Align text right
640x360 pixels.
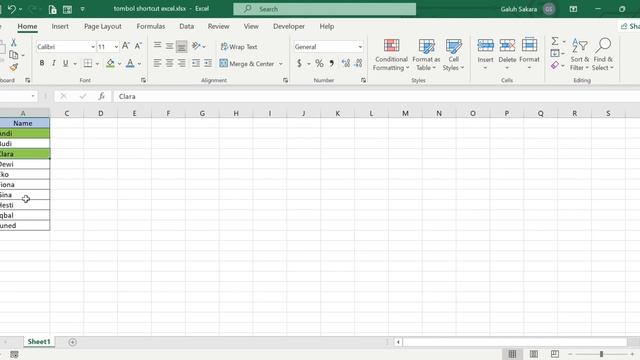(182, 63)
